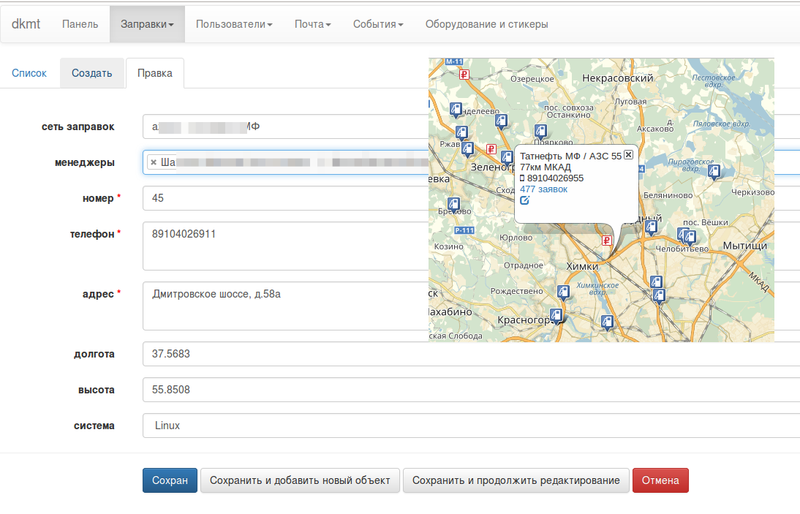Click the edit icon in the map popup
The height and width of the screenshot is (514, 800).
pyautogui.click(x=525, y=200)
